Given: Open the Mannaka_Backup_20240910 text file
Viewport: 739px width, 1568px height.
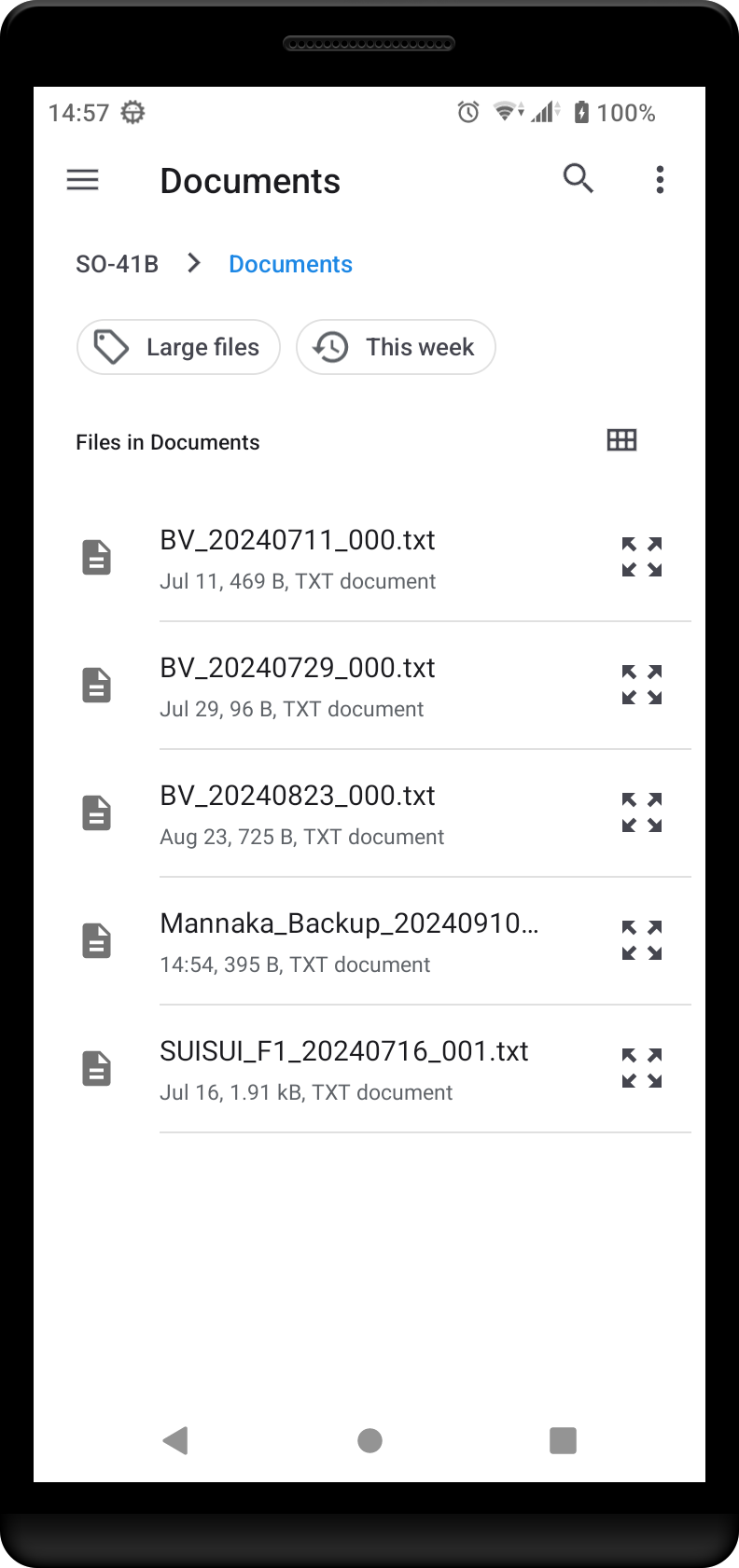Looking at the screenshot, I should tap(349, 924).
